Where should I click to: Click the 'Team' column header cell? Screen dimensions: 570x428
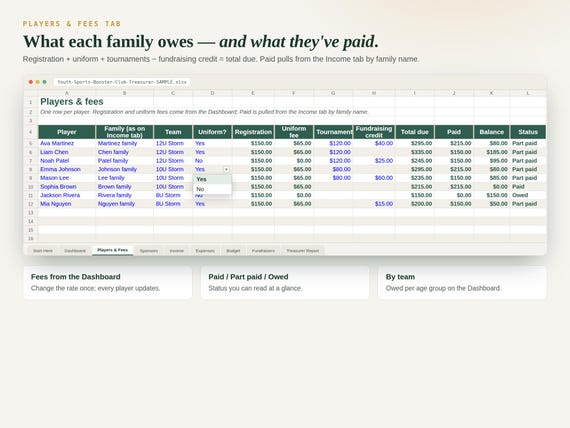click(x=173, y=132)
